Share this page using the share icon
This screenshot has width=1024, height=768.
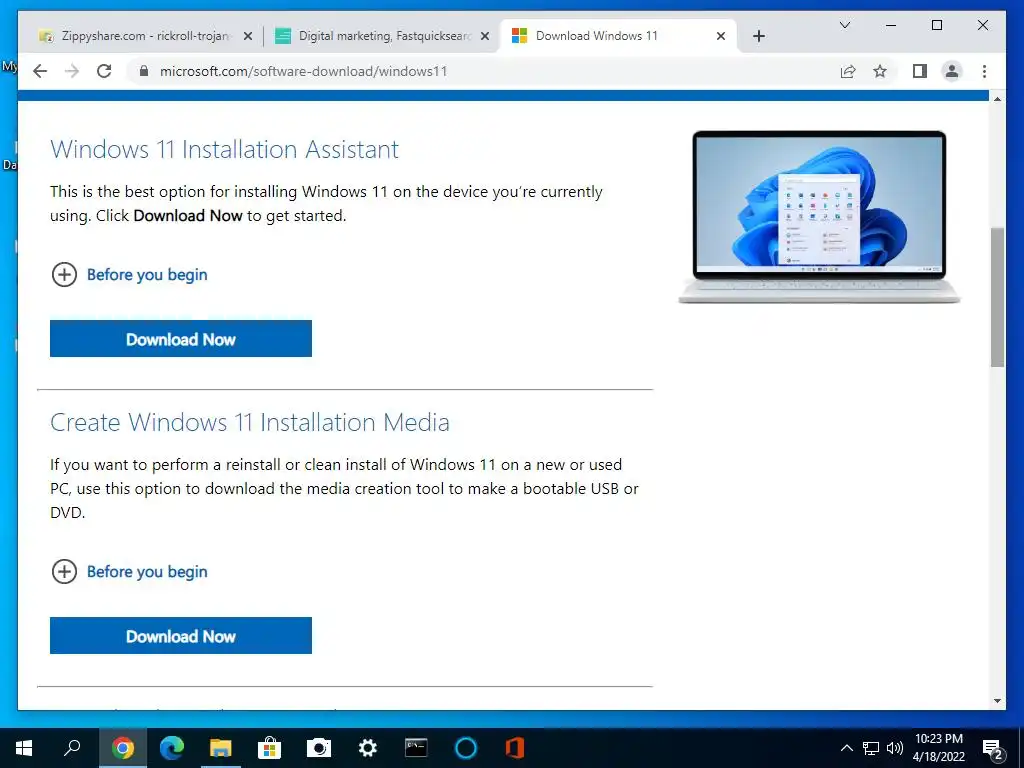[848, 71]
